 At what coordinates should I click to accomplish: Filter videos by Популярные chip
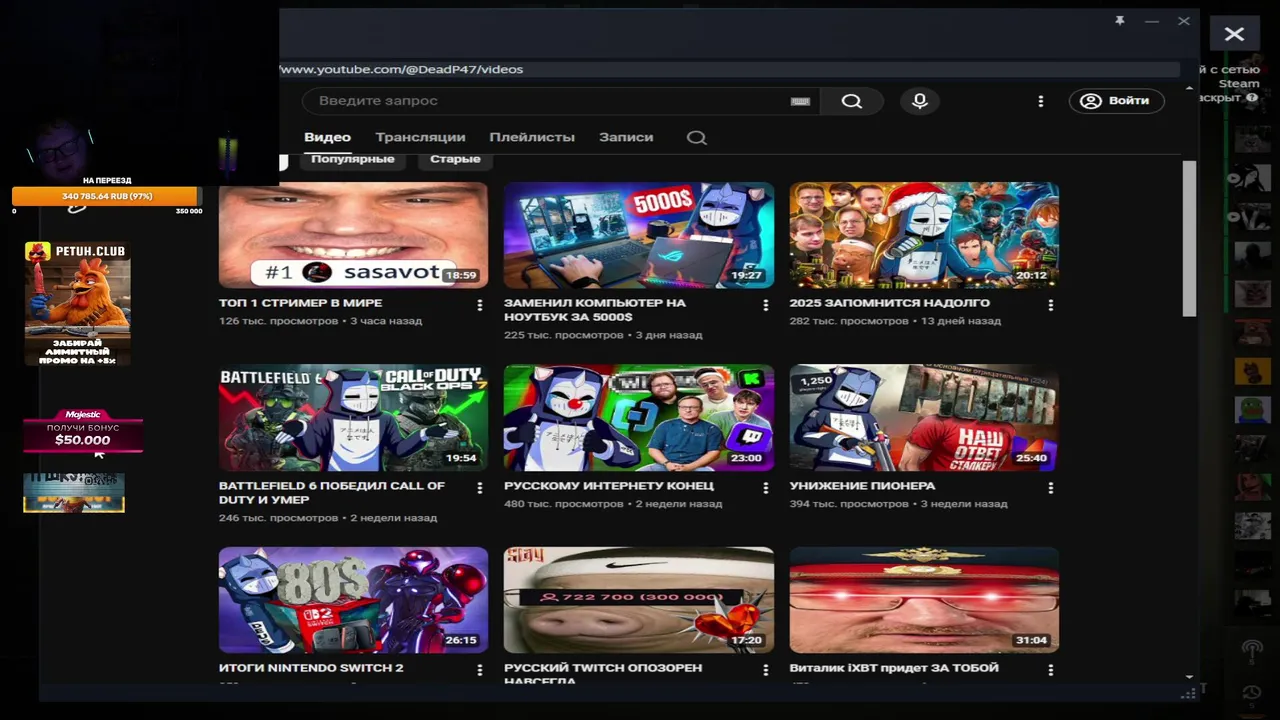point(352,159)
